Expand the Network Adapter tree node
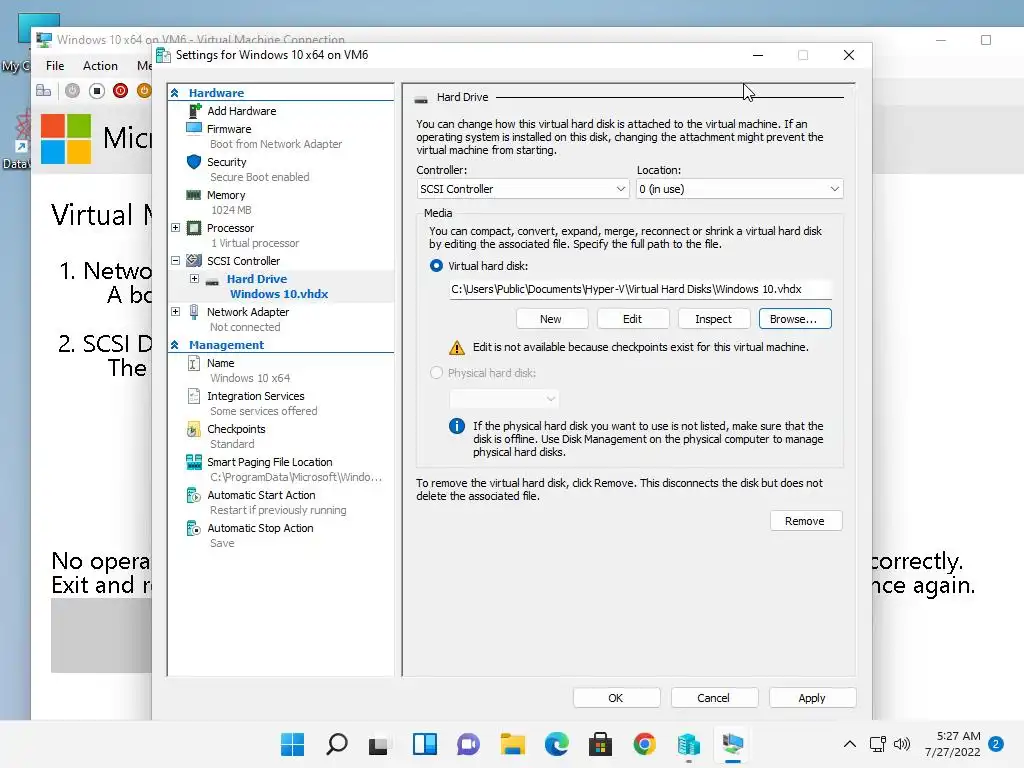Viewport: 1024px width, 768px height. tap(175, 312)
